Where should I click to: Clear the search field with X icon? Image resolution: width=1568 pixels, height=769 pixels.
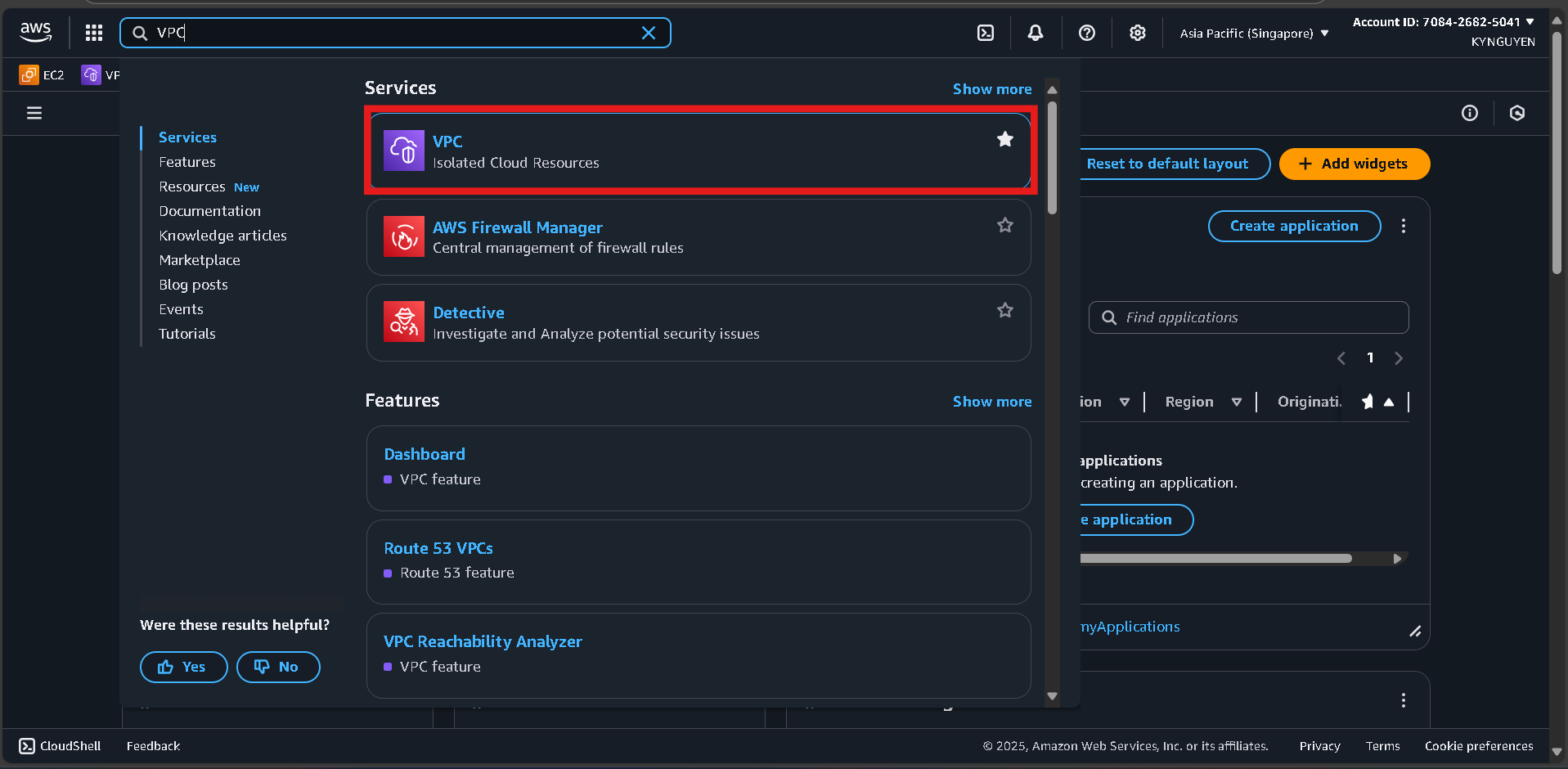[x=649, y=33]
